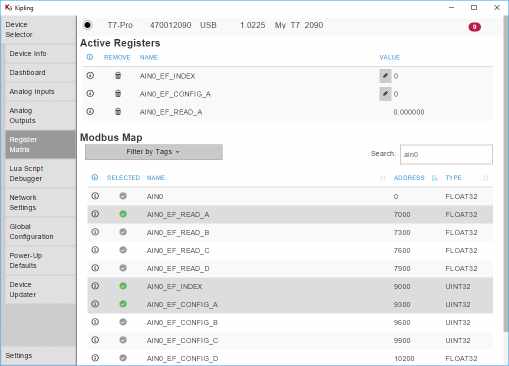The image size is (509, 366).
Task: Delete AIN0_EF_CONFIG_A from active registers
Action: tap(118, 94)
